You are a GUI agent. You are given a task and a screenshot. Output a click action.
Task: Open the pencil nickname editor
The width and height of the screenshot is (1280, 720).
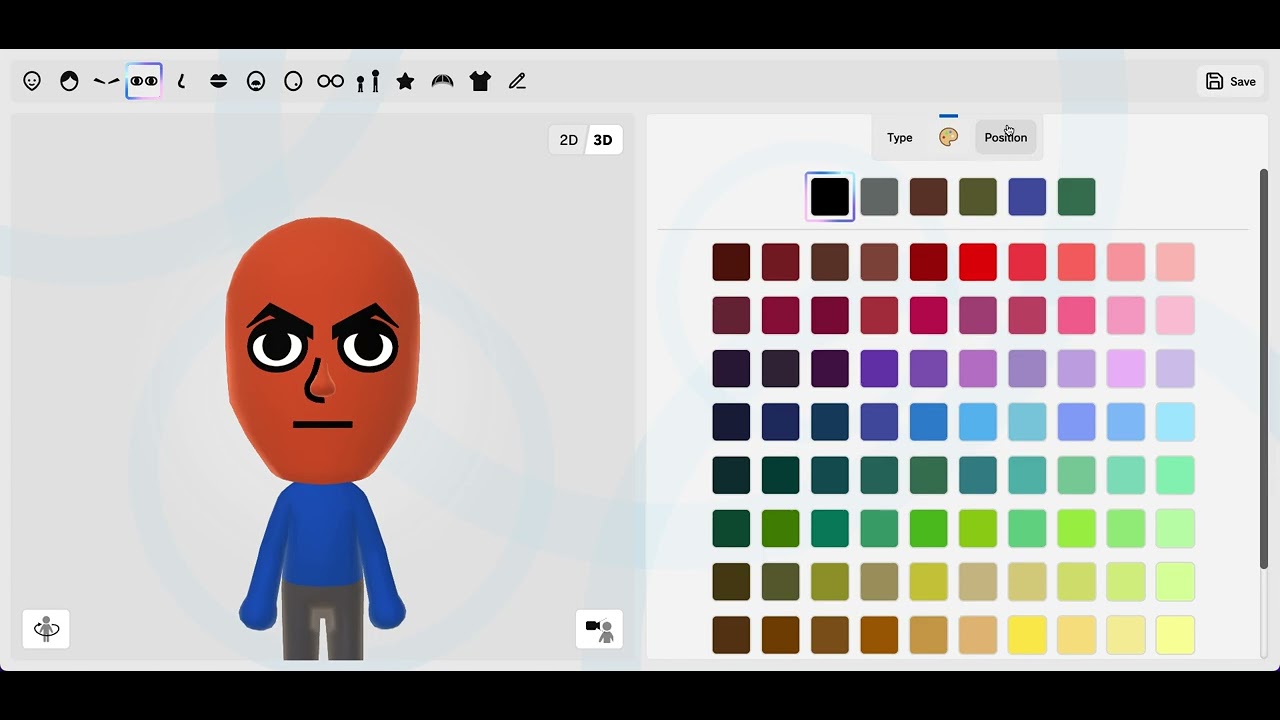pos(517,81)
